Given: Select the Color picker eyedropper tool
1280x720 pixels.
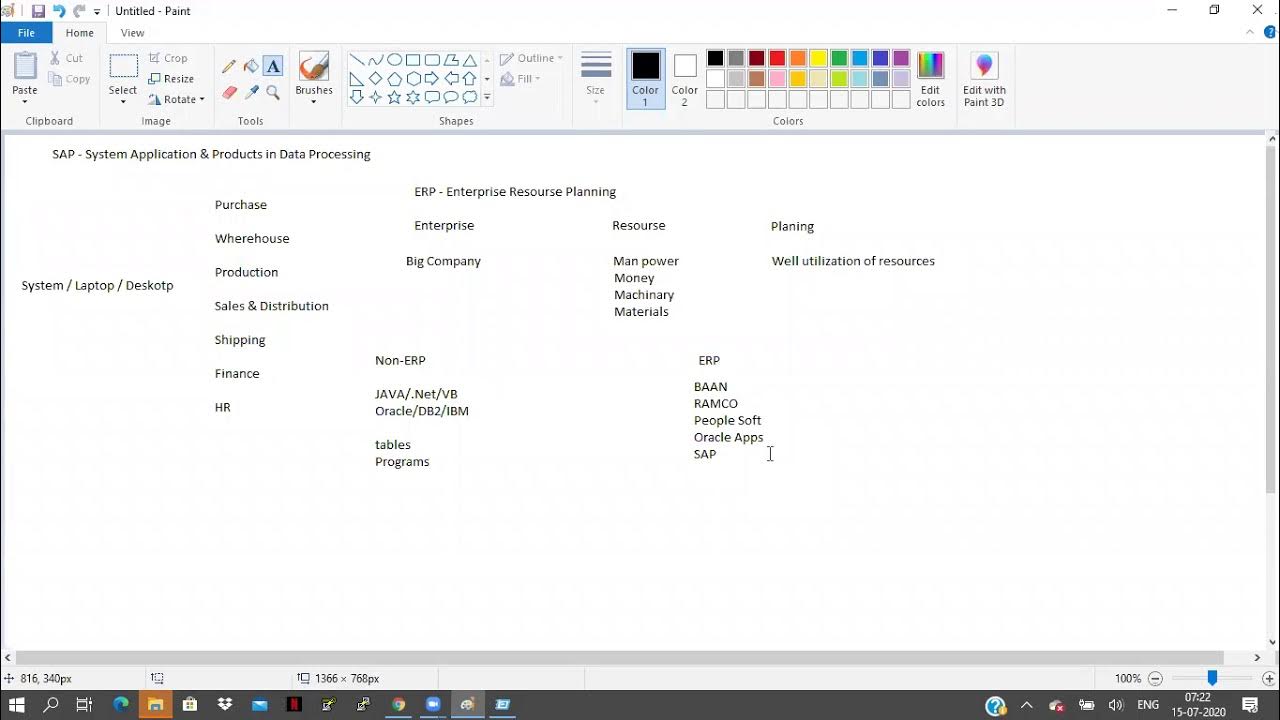Looking at the screenshot, I should point(251,93).
